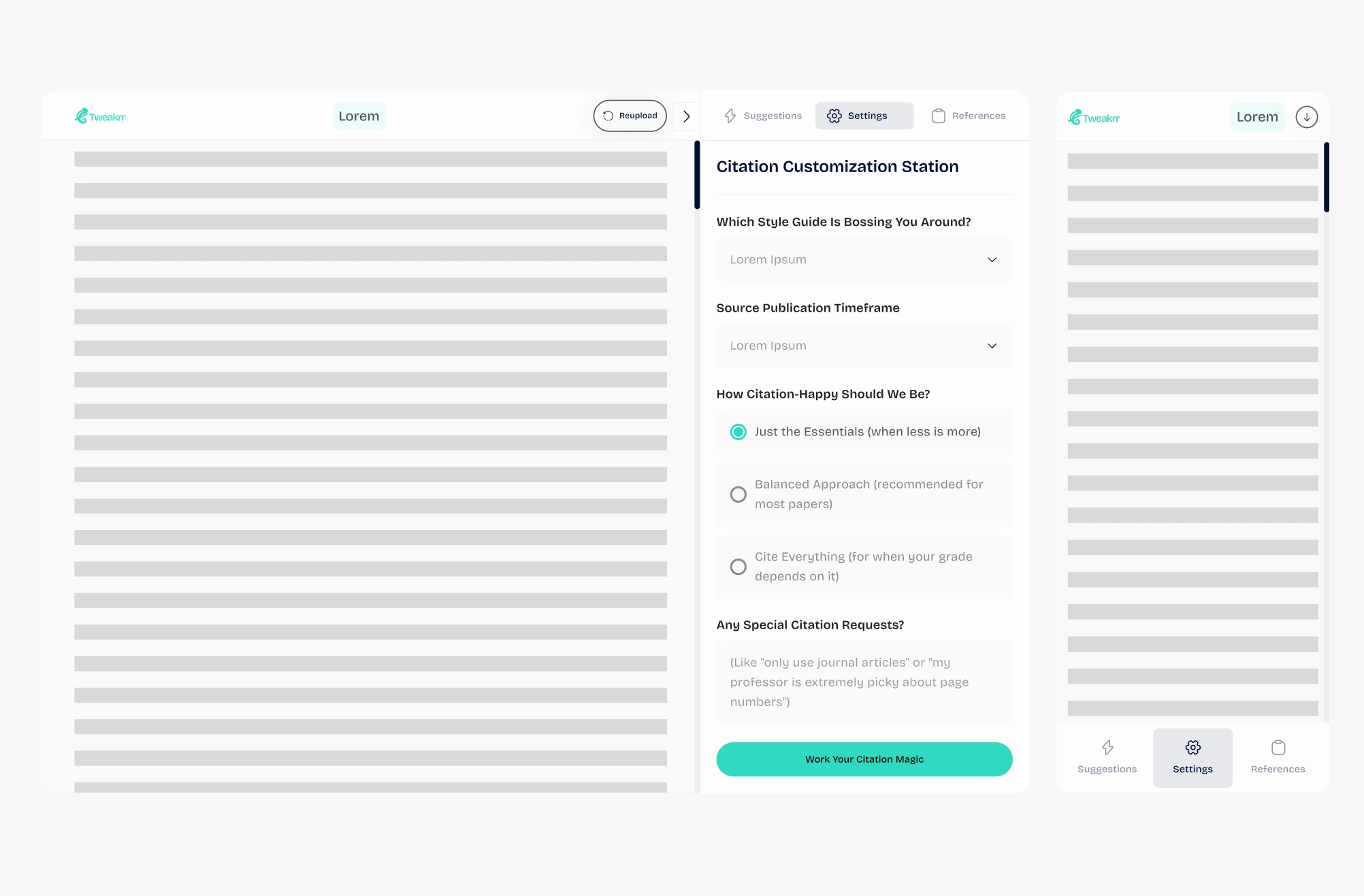Click the special citation requests text field
The image size is (1364, 896).
tap(864, 682)
